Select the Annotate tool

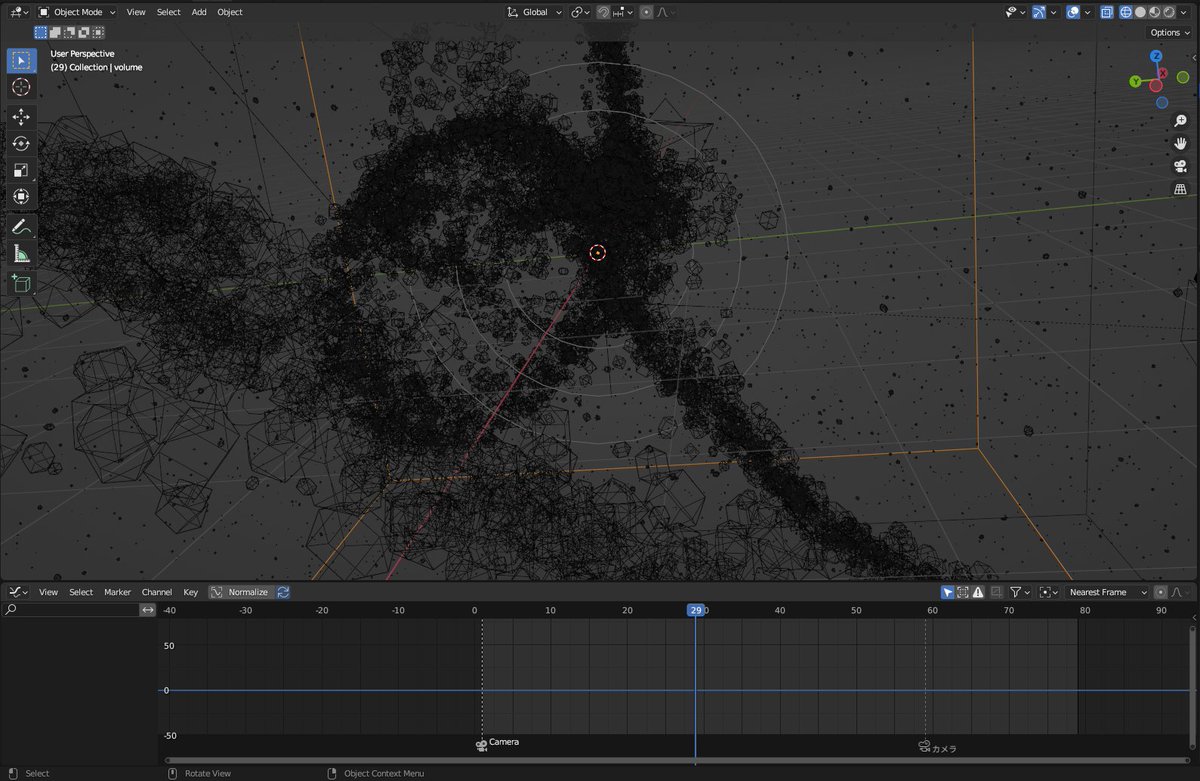click(21, 228)
